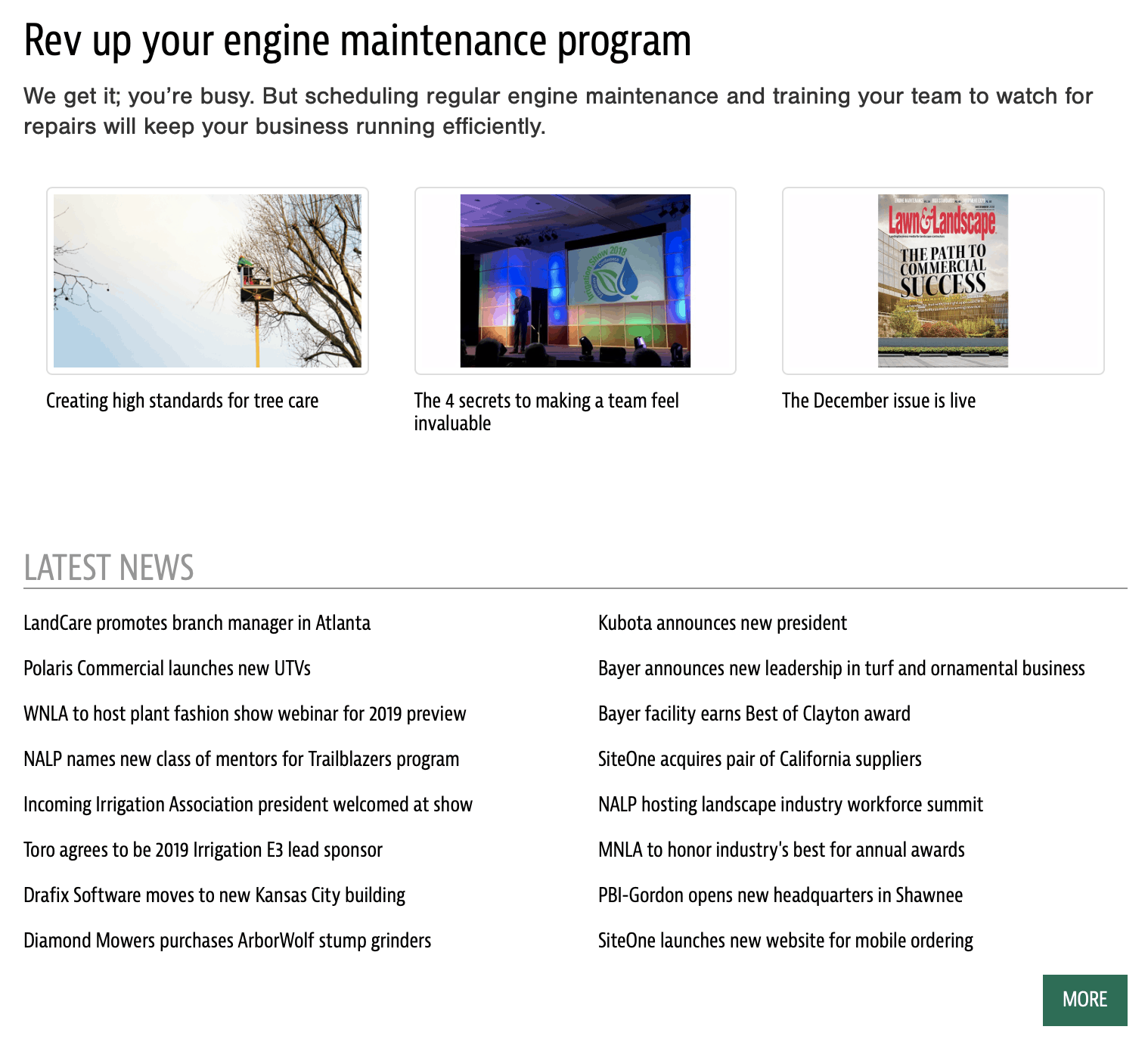Open 'Polaris Commercial launches new UTVs' story
Screen dimensions: 1148x1042
(x=167, y=668)
